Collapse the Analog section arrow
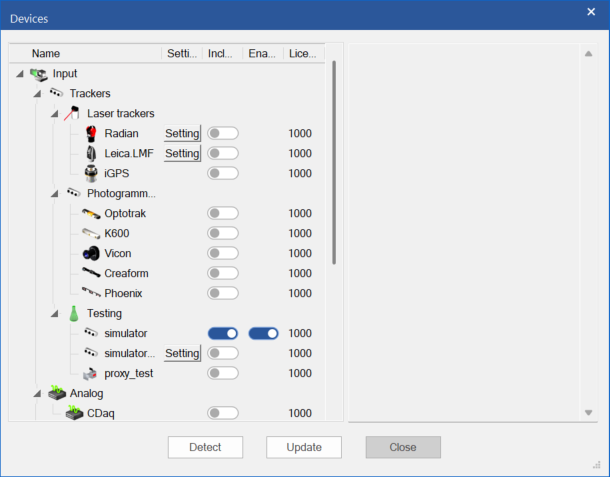Screen dimensions: 610x477 pyautogui.click(x=37, y=393)
